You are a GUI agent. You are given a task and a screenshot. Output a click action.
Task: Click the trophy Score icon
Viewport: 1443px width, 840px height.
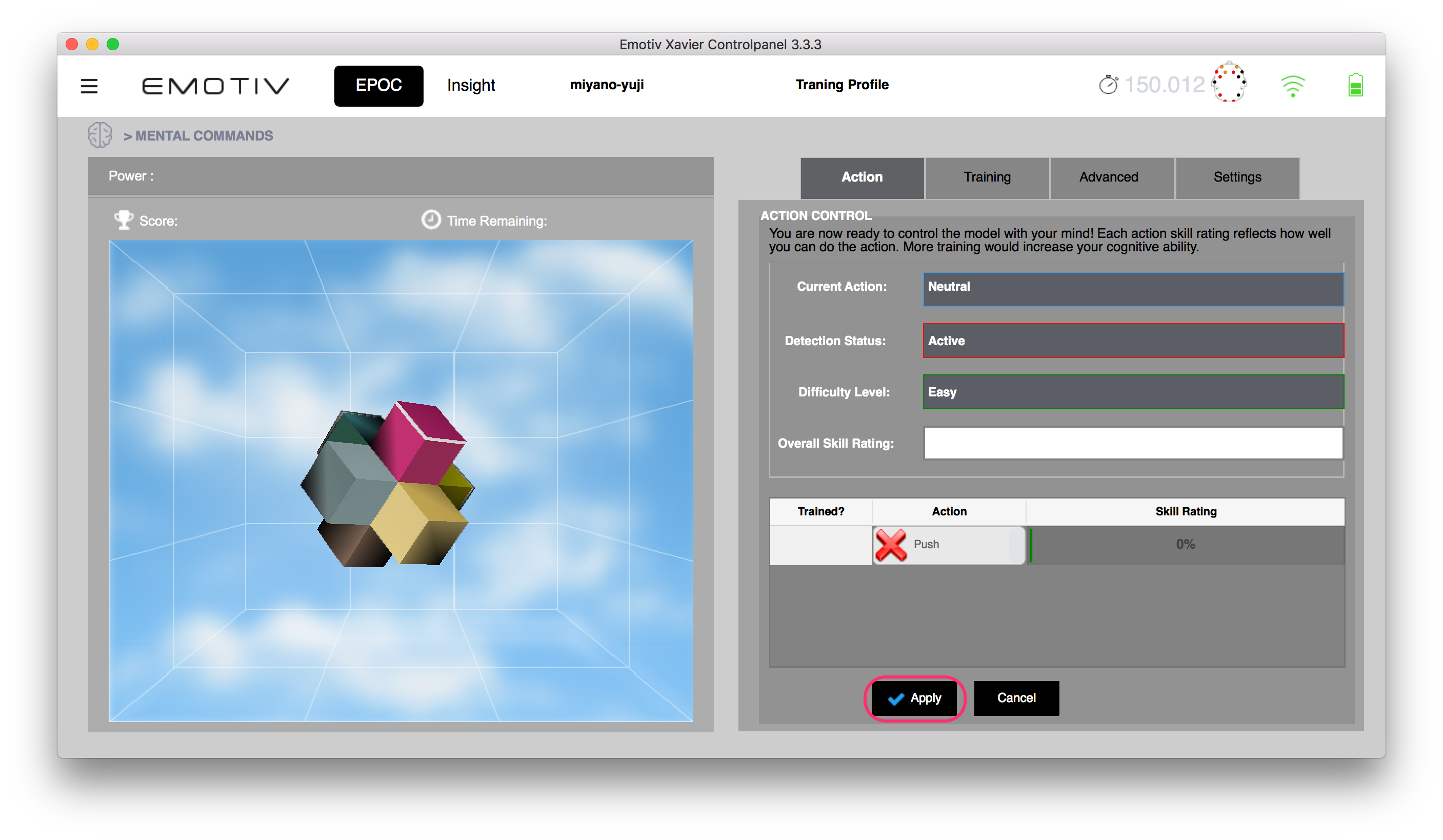123,220
